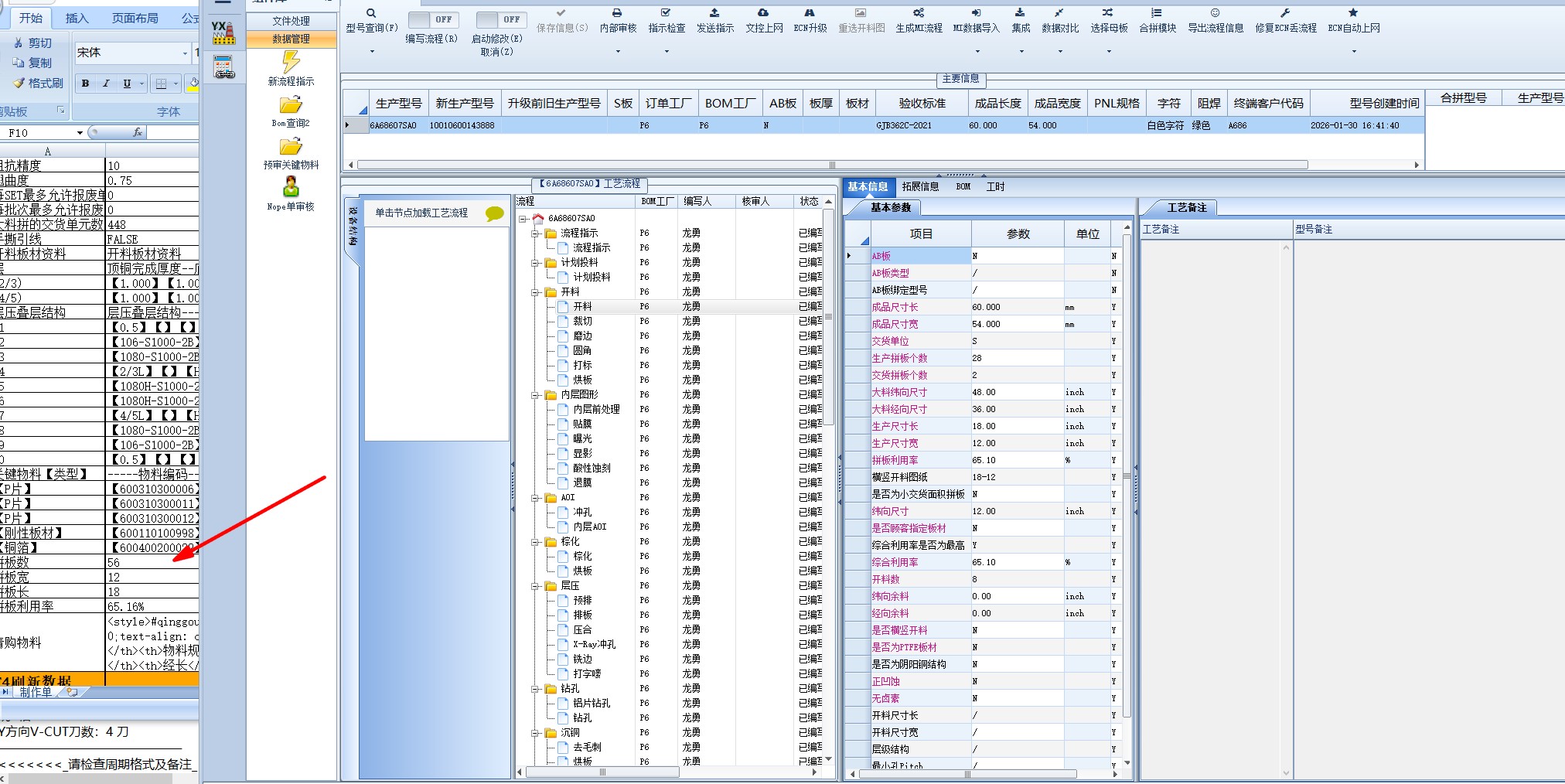Click the 发送指示 upload icon
1565x784 pixels.
714,13
